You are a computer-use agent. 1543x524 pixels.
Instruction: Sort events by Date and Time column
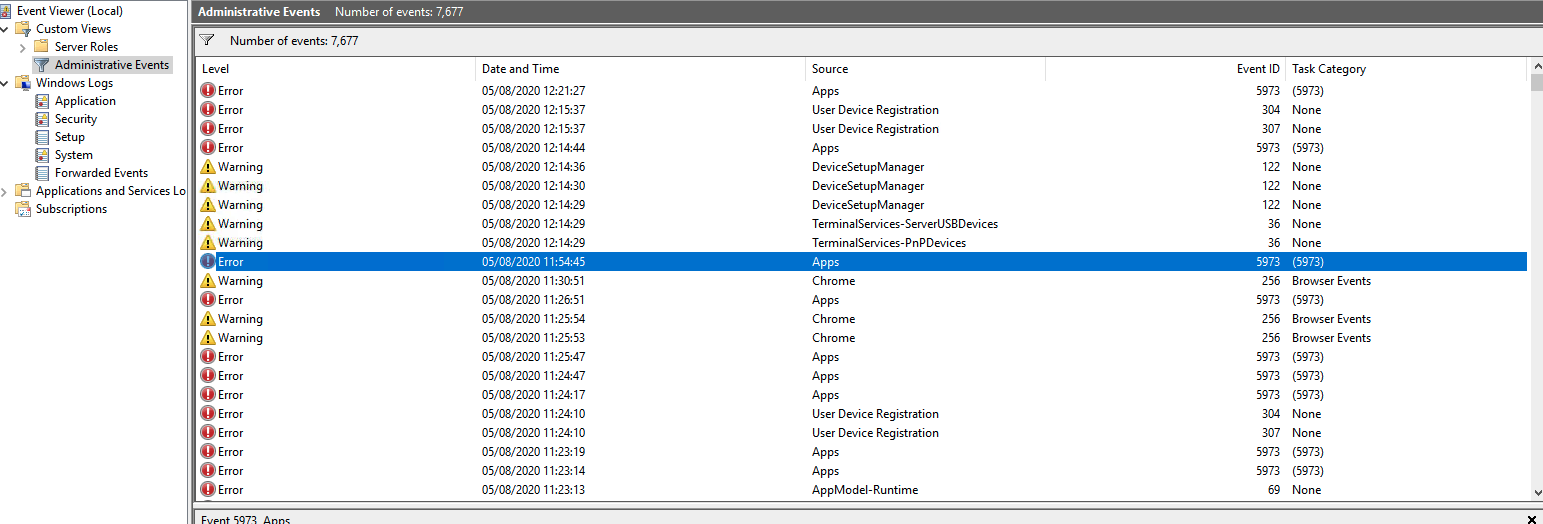[x=640, y=69]
